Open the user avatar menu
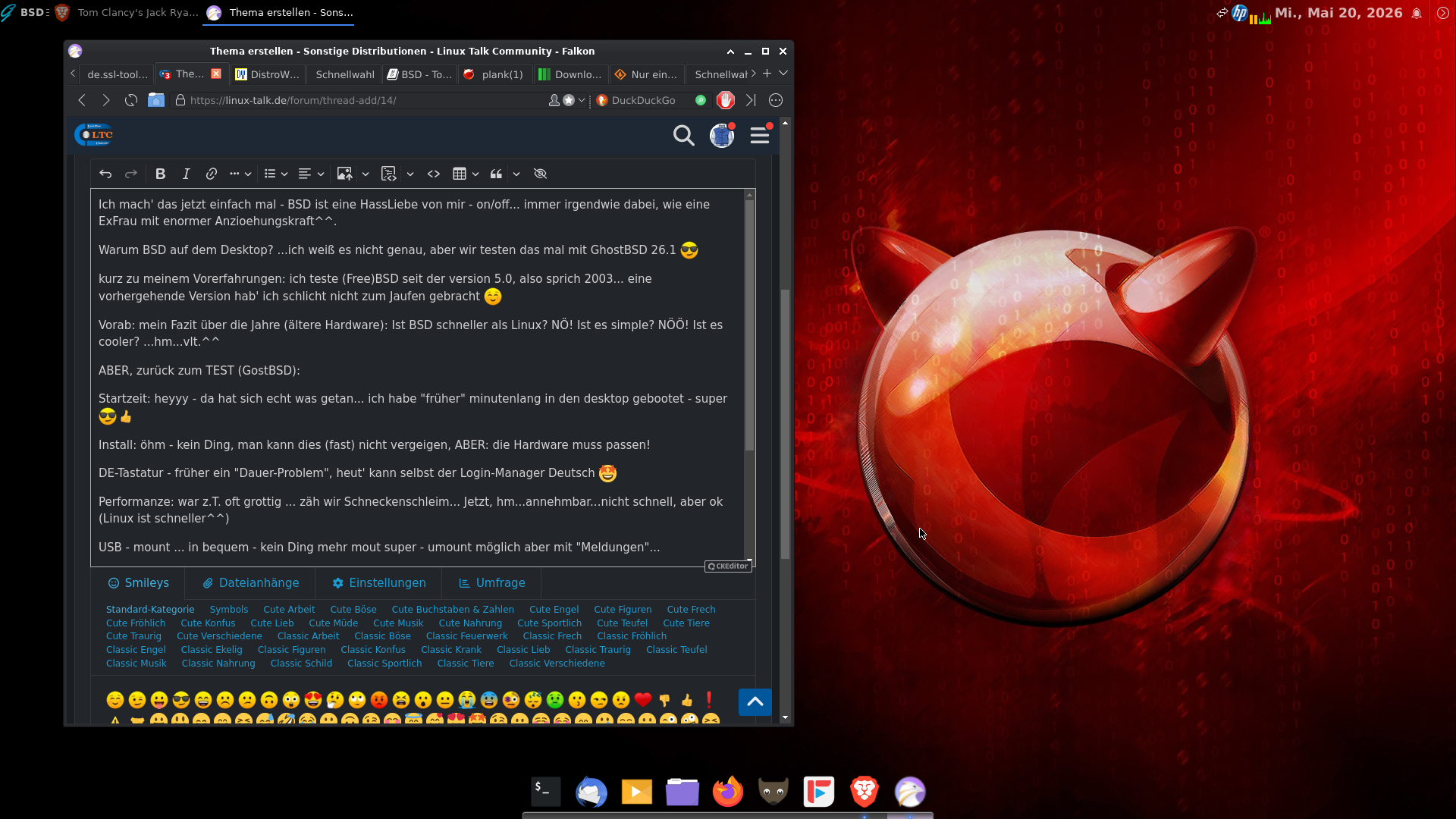This screenshot has height=819, width=1456. 722,135
